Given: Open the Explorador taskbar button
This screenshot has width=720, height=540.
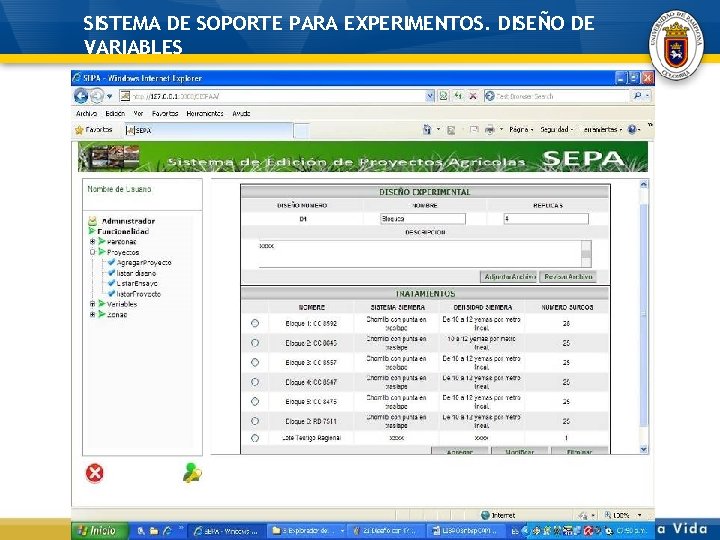Looking at the screenshot, I should 307,531.
